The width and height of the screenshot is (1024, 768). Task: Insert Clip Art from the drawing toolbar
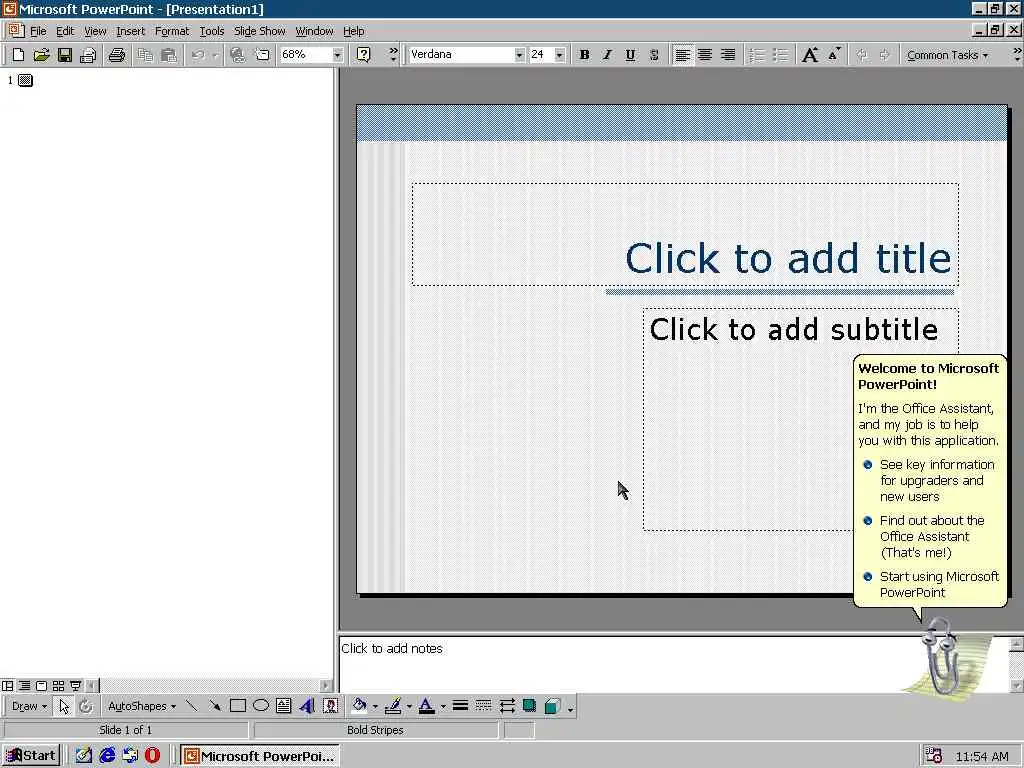tap(330, 706)
